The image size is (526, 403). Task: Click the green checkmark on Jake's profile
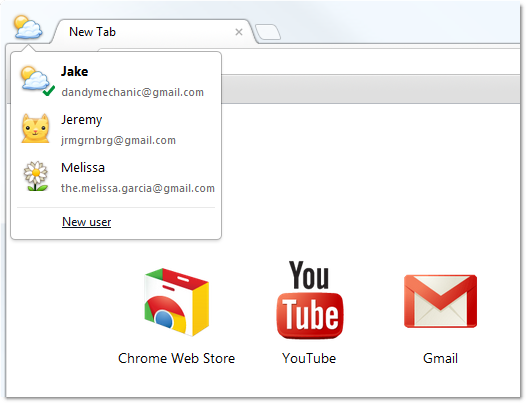tap(49, 91)
